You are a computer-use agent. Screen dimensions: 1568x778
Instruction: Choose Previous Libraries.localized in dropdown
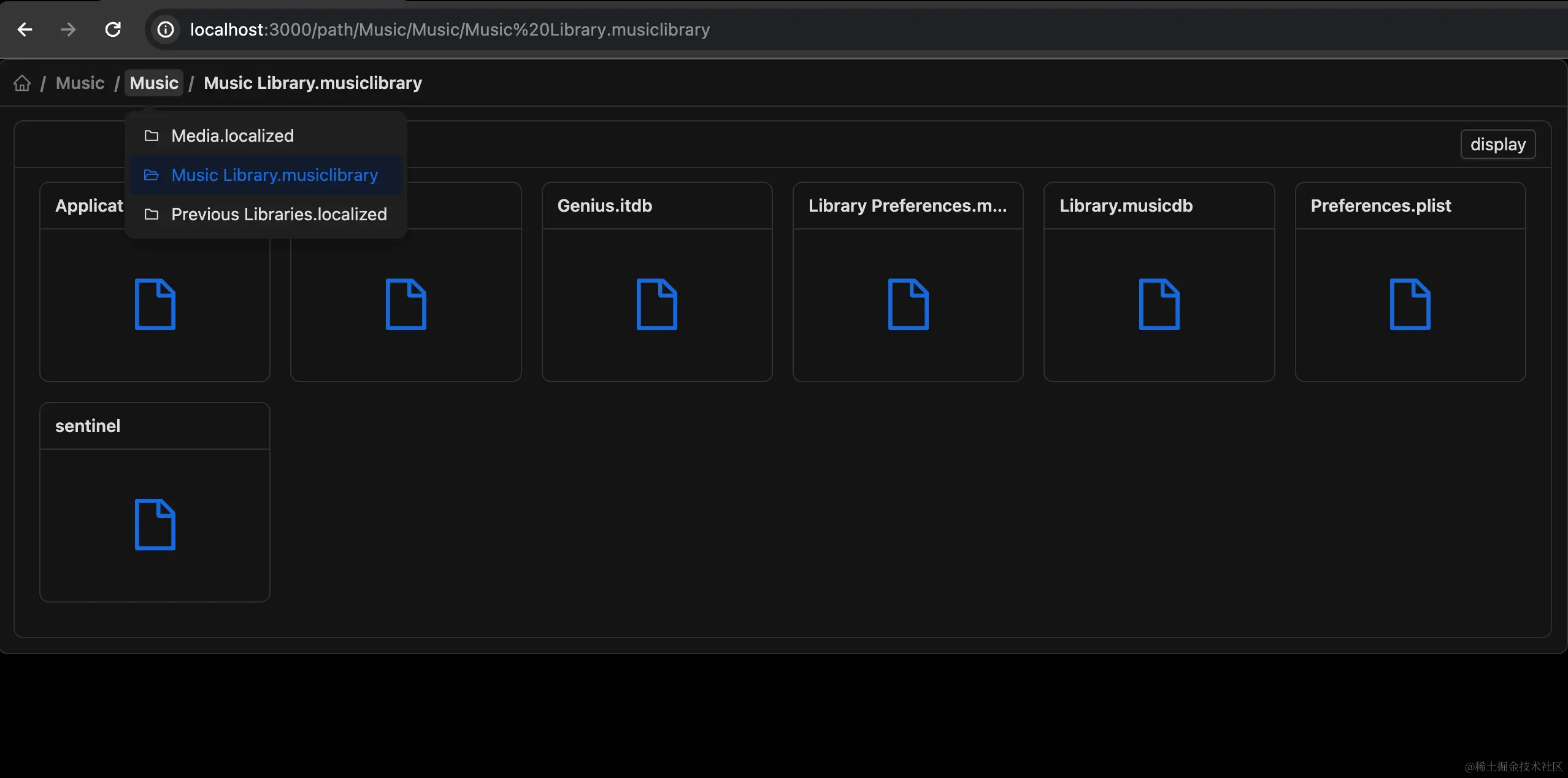[279, 214]
